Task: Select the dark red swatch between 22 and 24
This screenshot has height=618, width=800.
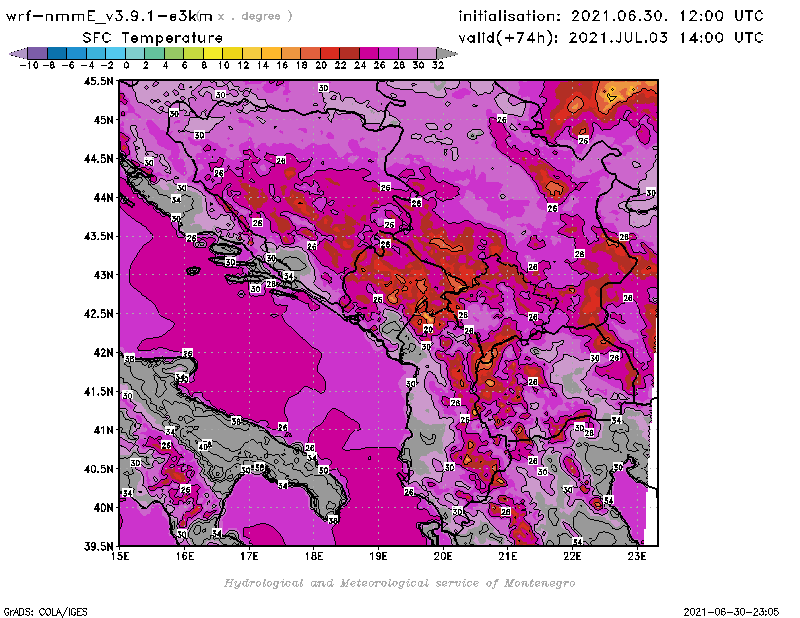Action: [349, 53]
